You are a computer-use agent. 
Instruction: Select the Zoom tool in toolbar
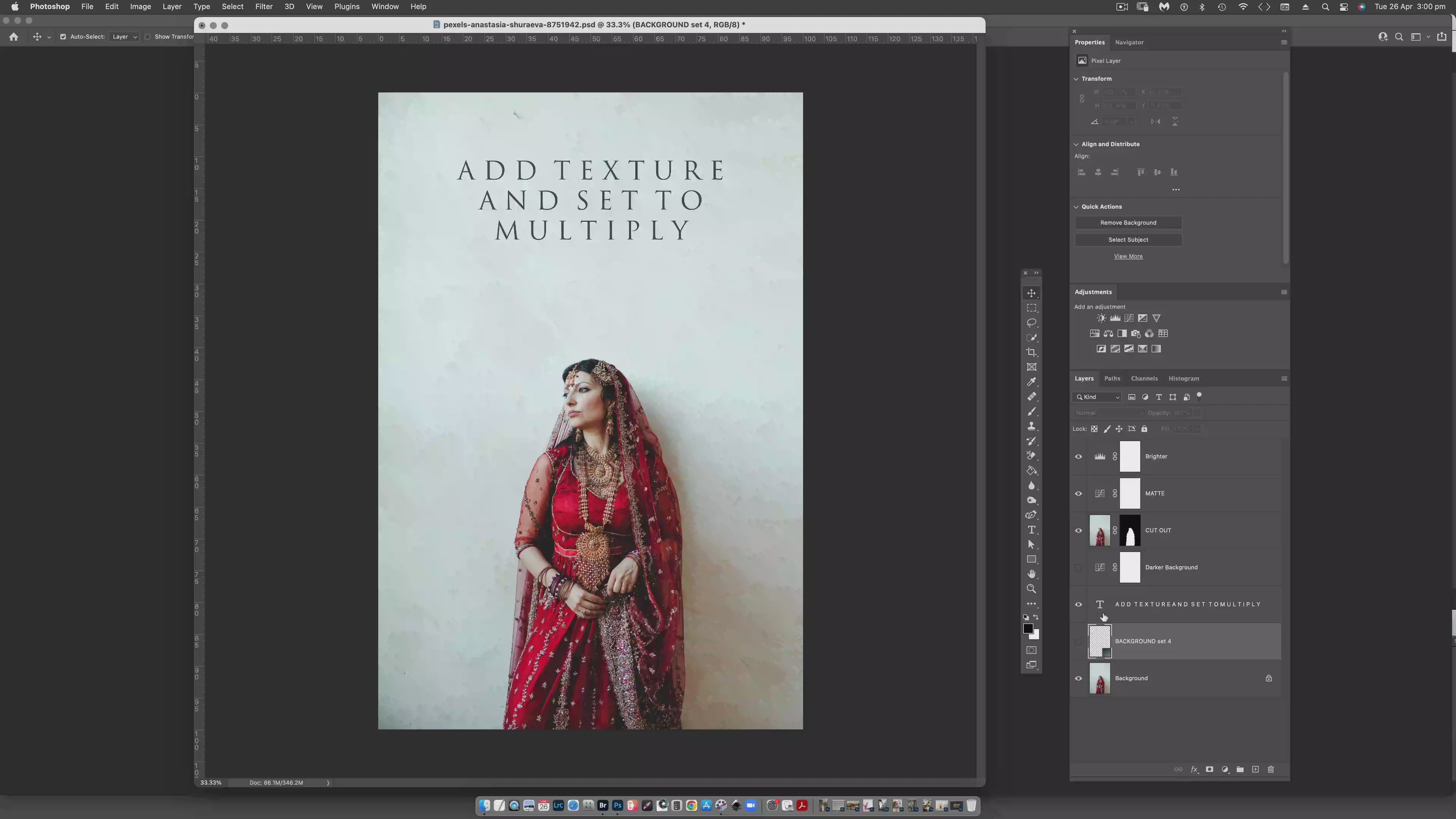[x=1031, y=589]
